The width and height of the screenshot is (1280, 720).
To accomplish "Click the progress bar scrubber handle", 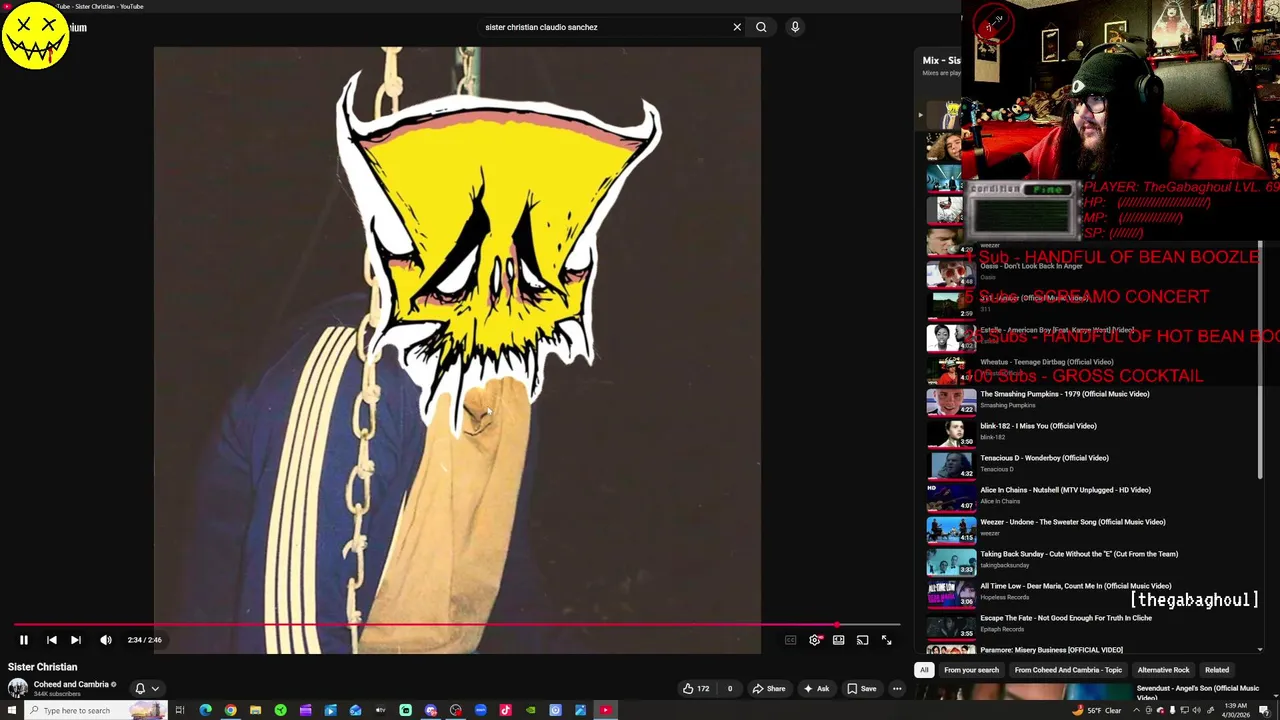I will point(838,625).
